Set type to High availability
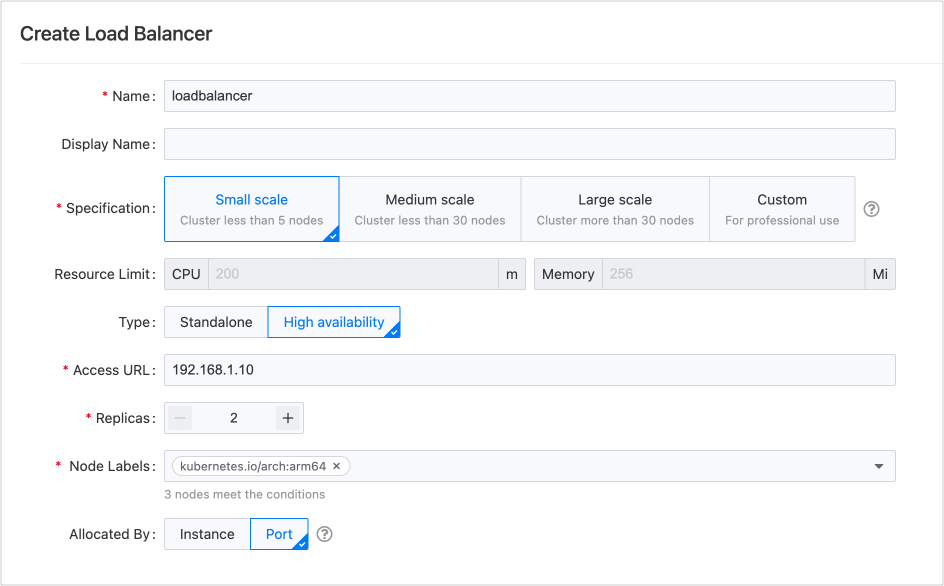The image size is (944, 586). [x=334, y=322]
